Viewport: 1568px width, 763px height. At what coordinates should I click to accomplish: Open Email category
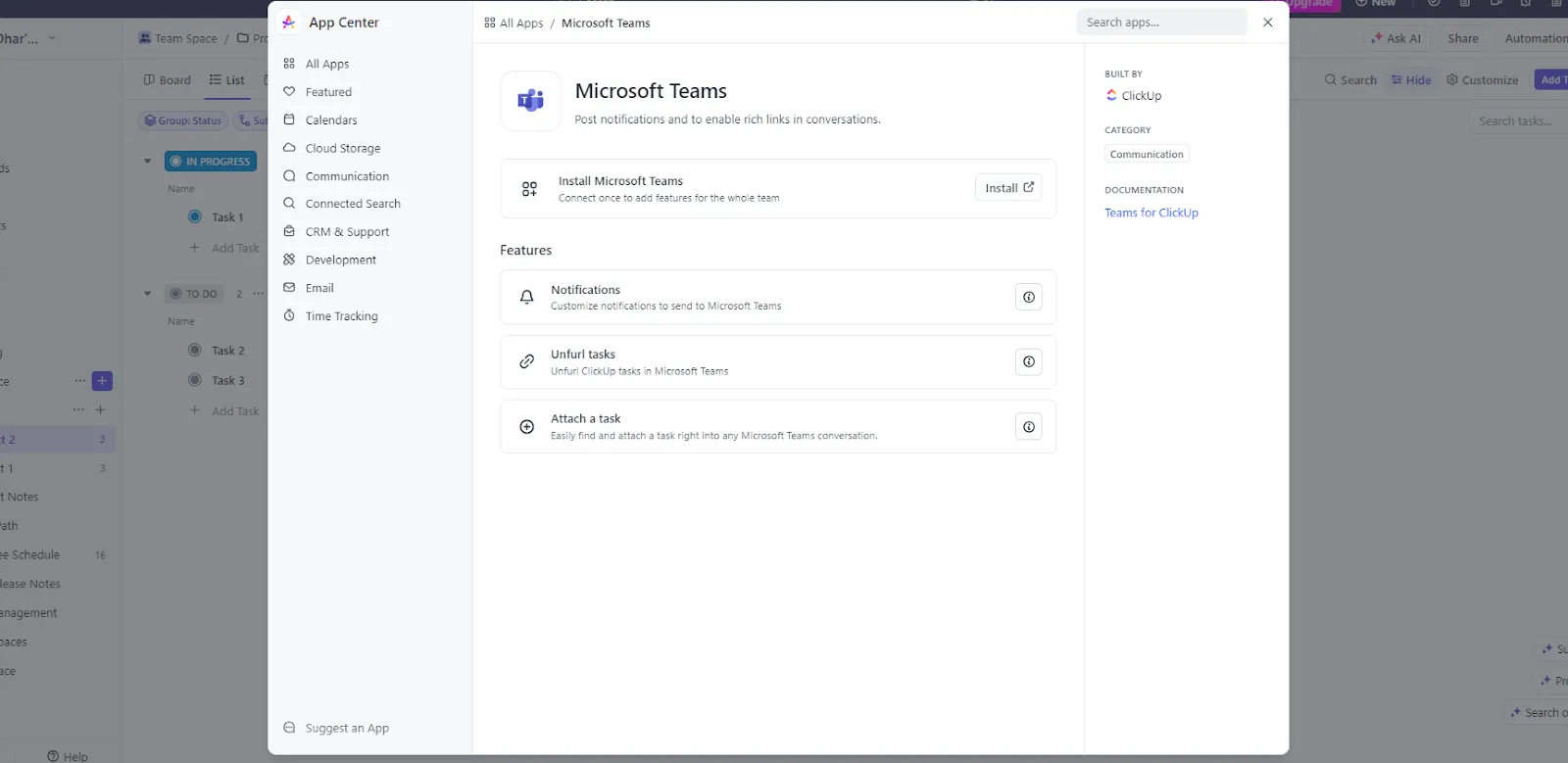click(x=319, y=288)
